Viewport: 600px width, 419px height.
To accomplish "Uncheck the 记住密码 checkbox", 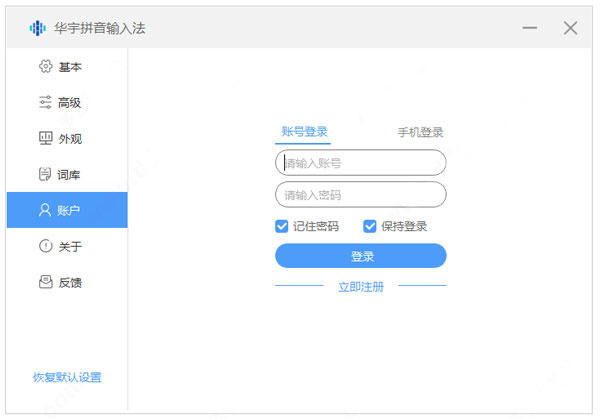I will [x=282, y=226].
